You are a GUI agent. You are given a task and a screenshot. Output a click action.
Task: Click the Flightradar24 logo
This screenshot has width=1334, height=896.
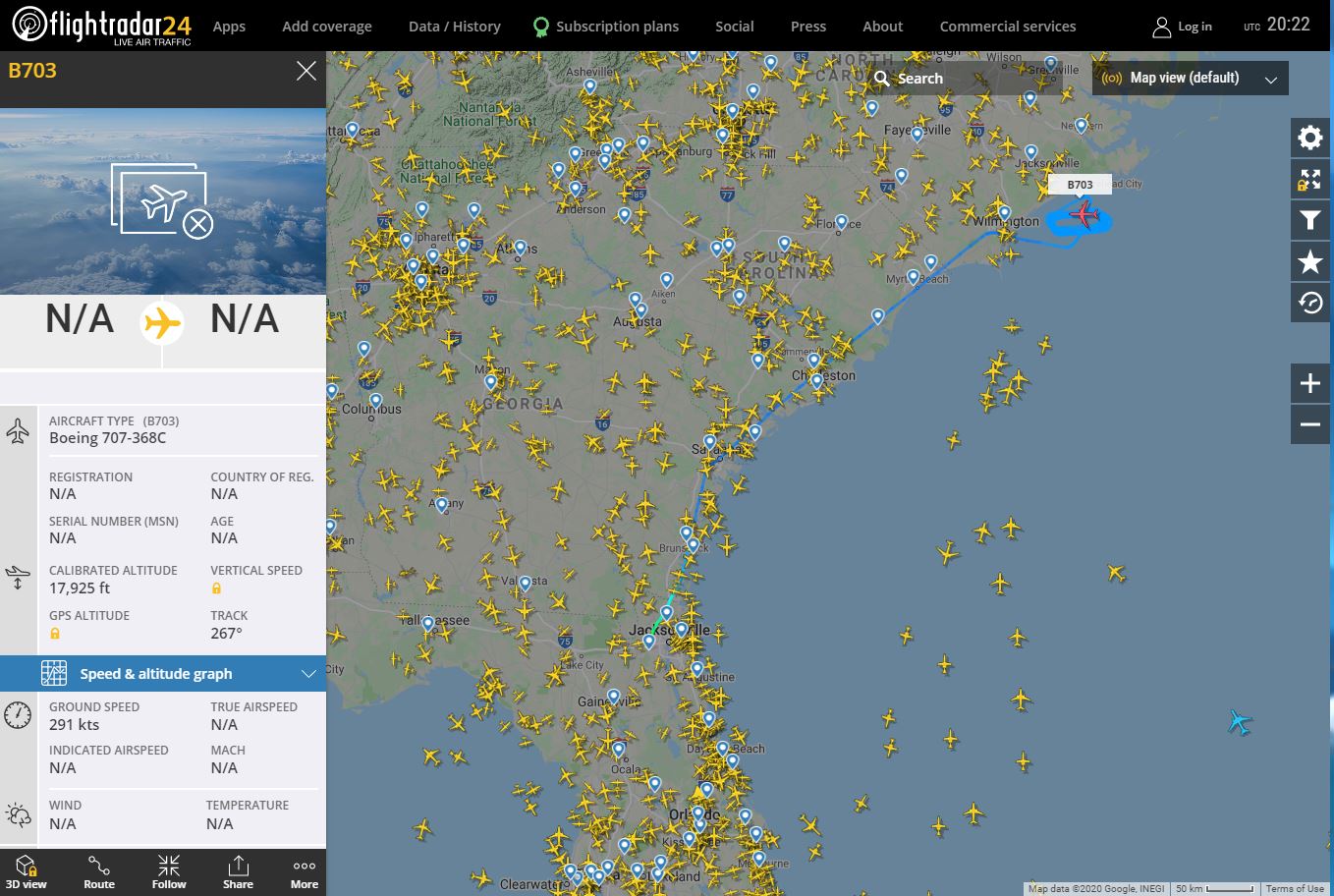(x=102, y=26)
